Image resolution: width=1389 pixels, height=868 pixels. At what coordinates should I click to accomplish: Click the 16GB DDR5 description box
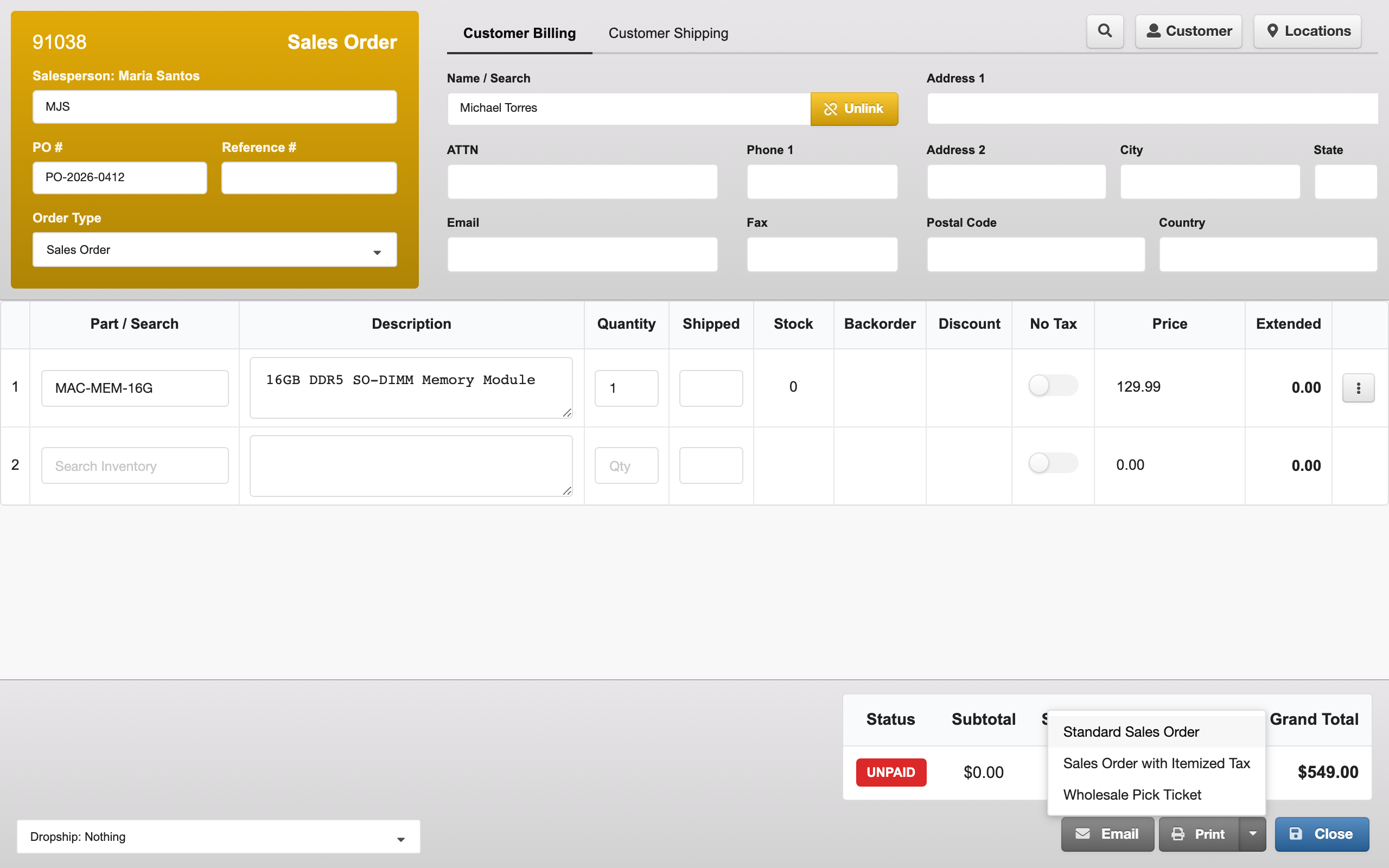pos(411,388)
